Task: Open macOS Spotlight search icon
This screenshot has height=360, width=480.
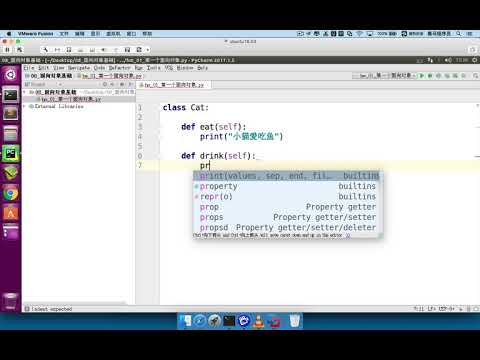Action: (459, 34)
